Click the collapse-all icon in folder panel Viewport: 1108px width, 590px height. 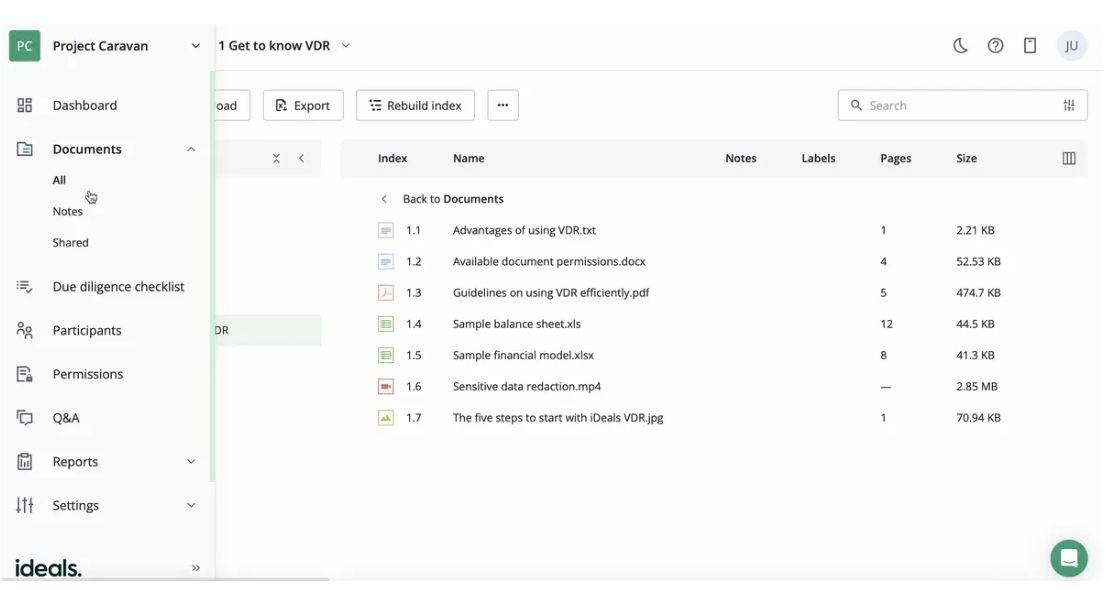coord(276,158)
